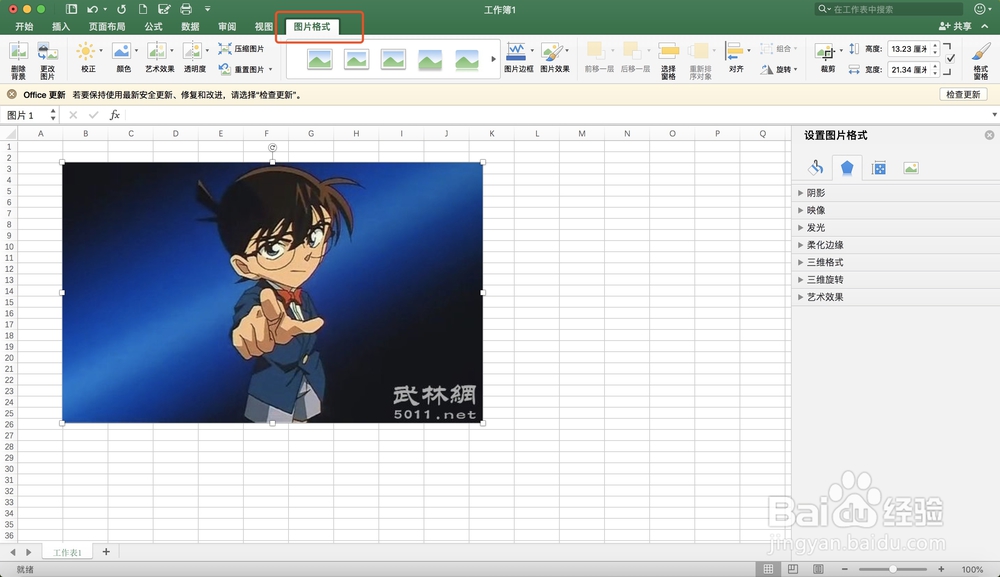Click the zoom in plus button
Image resolution: width=1000 pixels, height=577 pixels.
(941, 569)
